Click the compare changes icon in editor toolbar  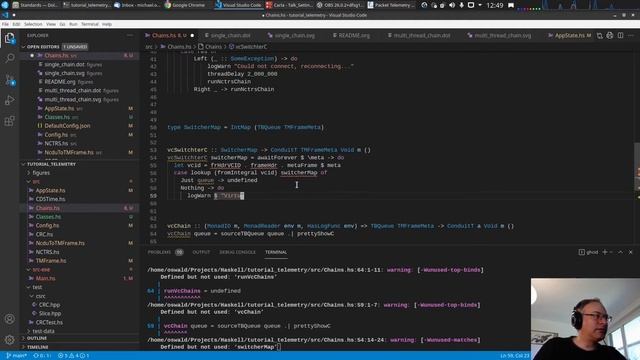click(x=600, y=36)
